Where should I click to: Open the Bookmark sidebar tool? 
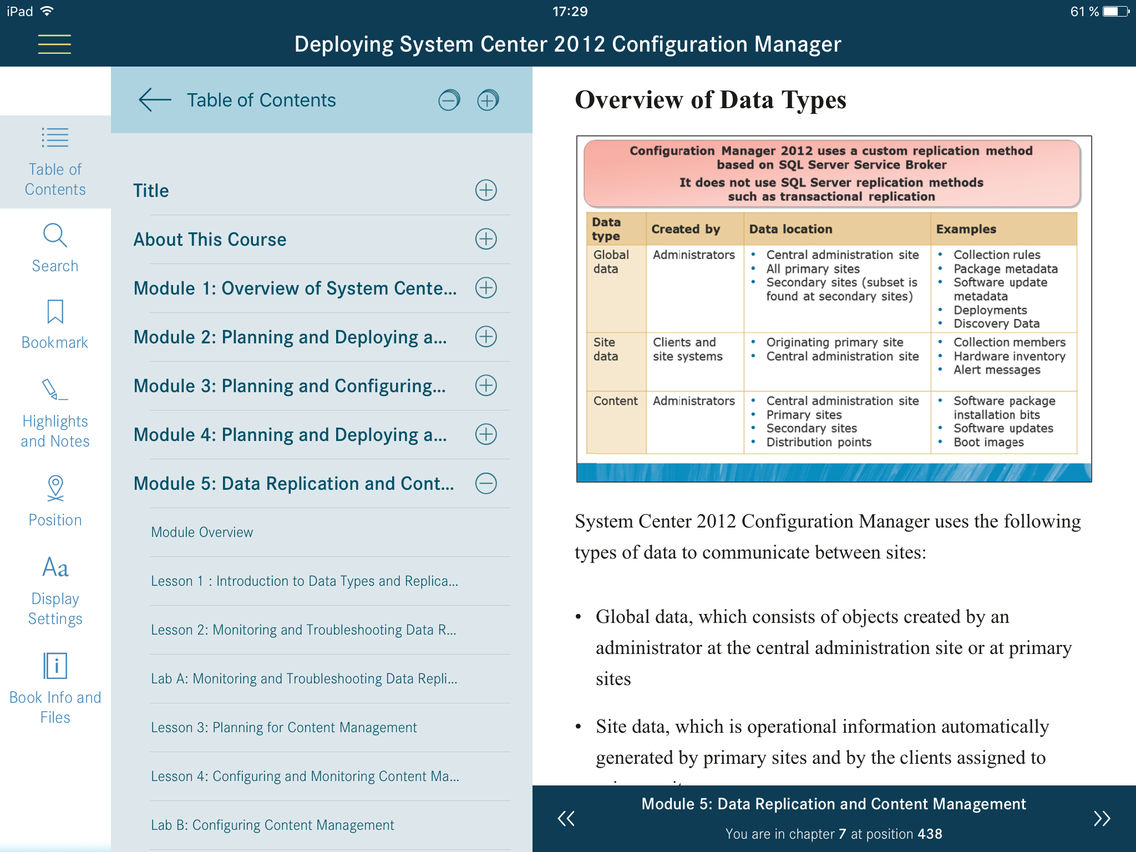(55, 325)
